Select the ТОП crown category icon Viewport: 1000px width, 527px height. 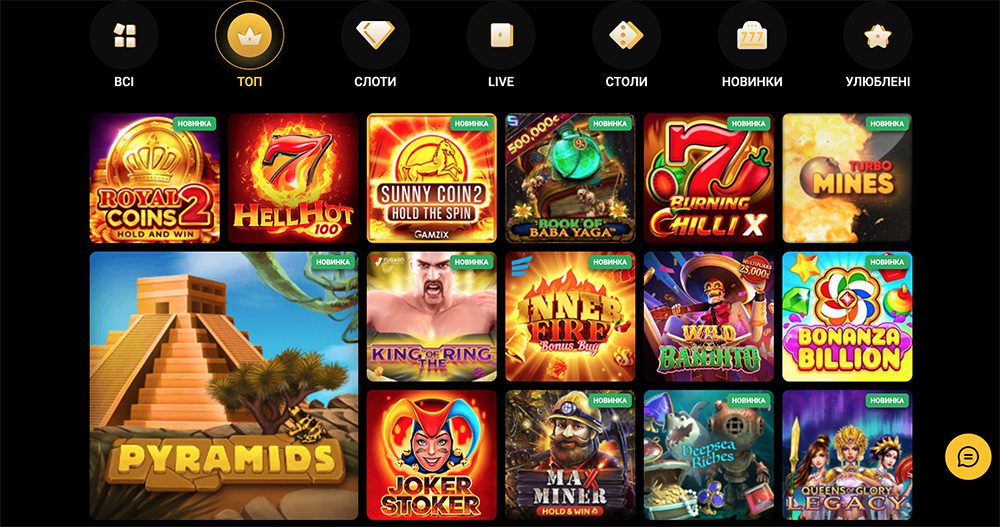pyautogui.click(x=249, y=36)
